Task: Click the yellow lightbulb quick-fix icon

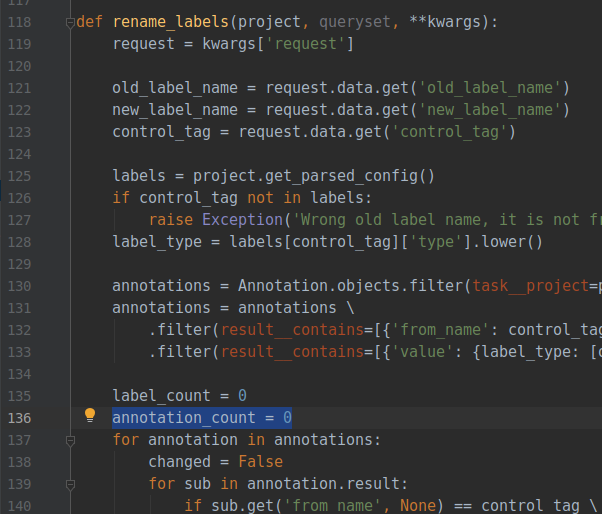Action: (x=90, y=415)
